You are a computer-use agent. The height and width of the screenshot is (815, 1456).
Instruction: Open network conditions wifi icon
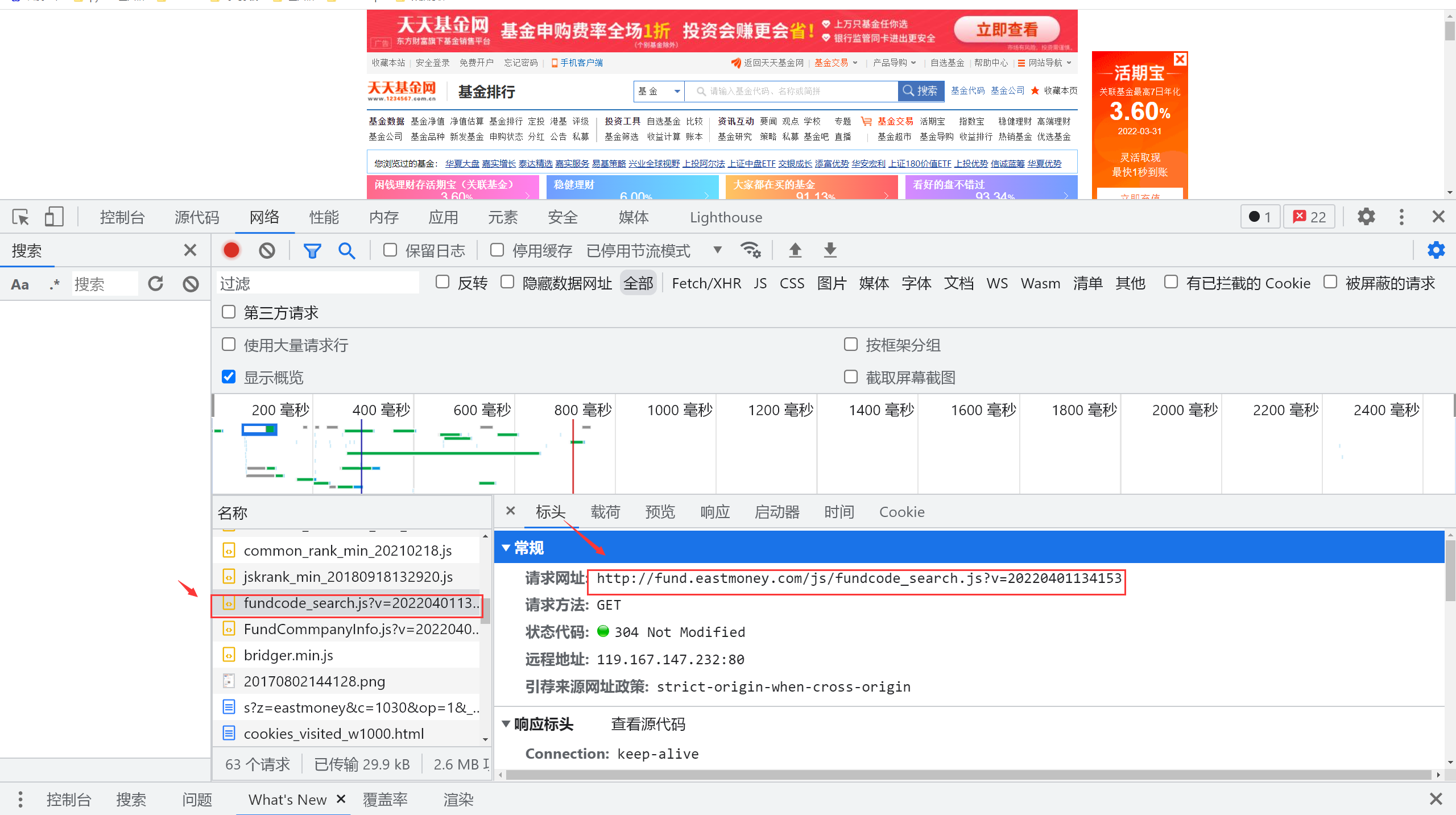click(750, 250)
